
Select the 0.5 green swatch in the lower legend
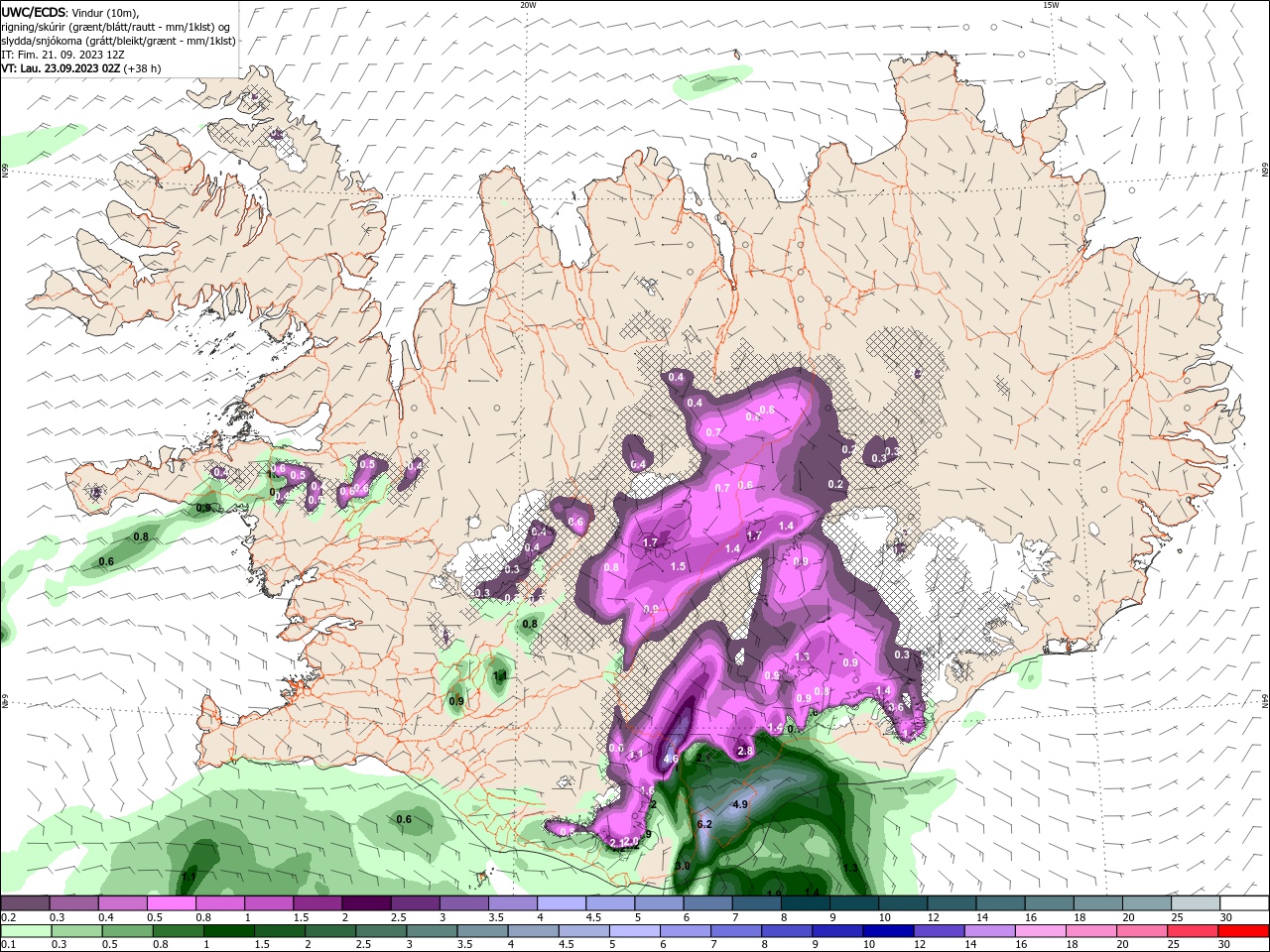click(x=127, y=931)
